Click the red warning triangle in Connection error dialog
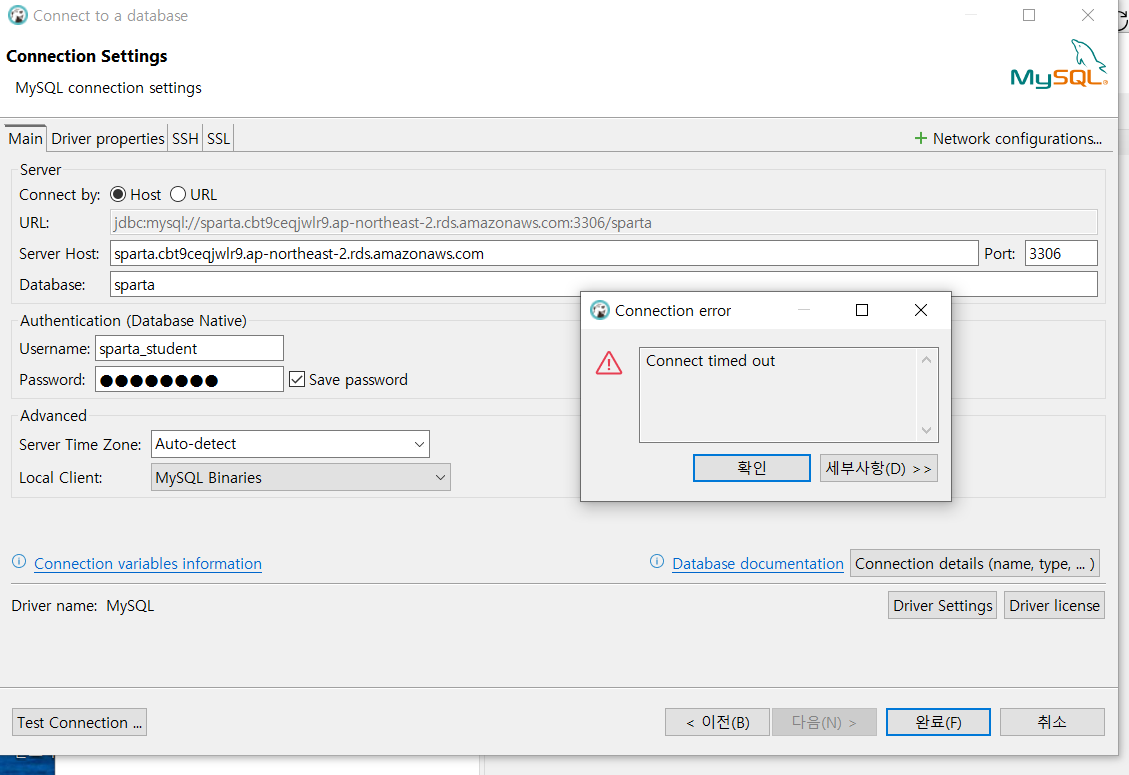The height and width of the screenshot is (775, 1129). click(x=608, y=363)
